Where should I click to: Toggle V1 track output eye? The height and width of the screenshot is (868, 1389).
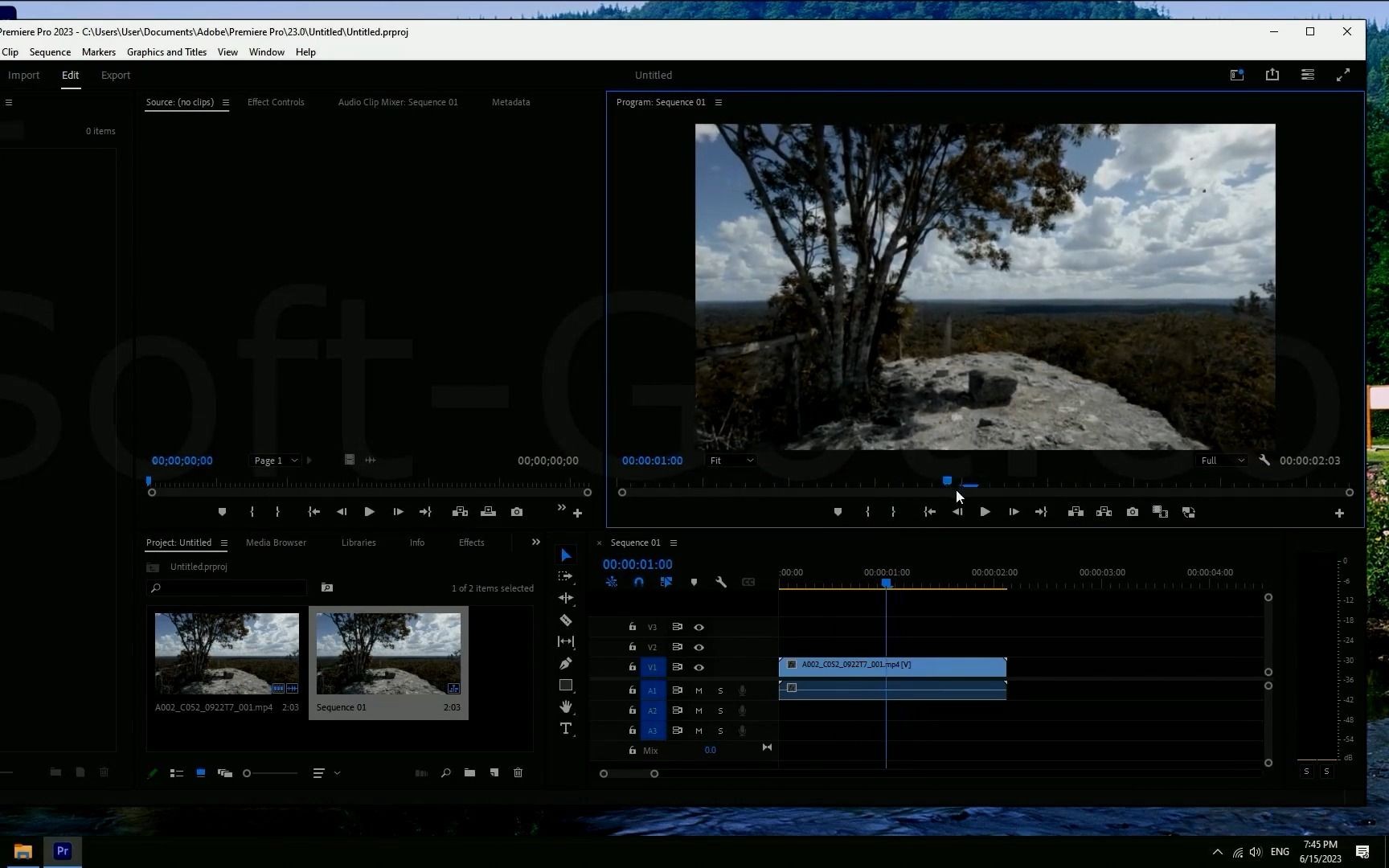pyautogui.click(x=699, y=667)
